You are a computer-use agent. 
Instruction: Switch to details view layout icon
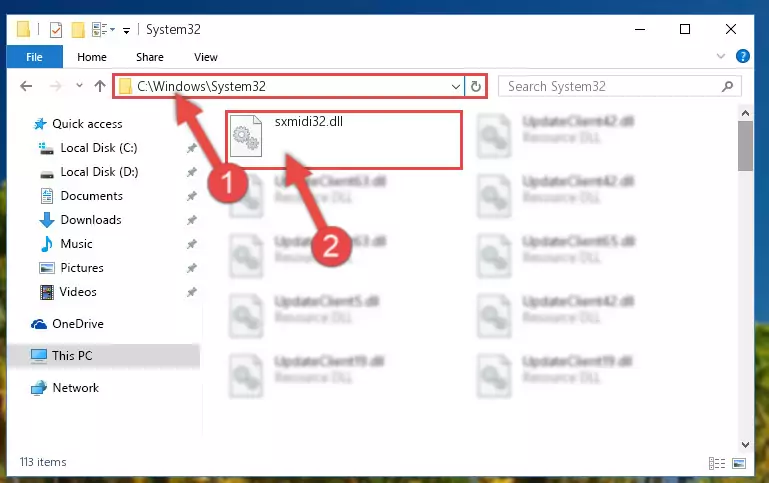pyautogui.click(x=717, y=463)
